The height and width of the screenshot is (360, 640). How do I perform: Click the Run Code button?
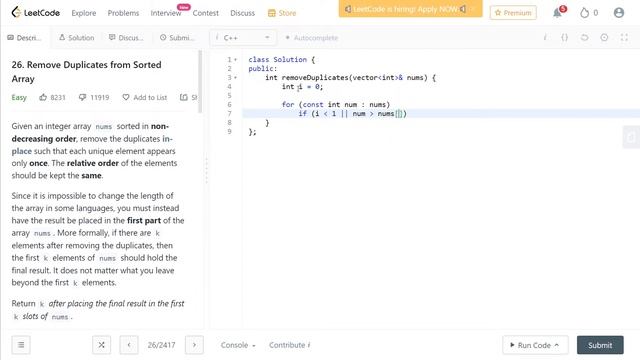(x=534, y=345)
